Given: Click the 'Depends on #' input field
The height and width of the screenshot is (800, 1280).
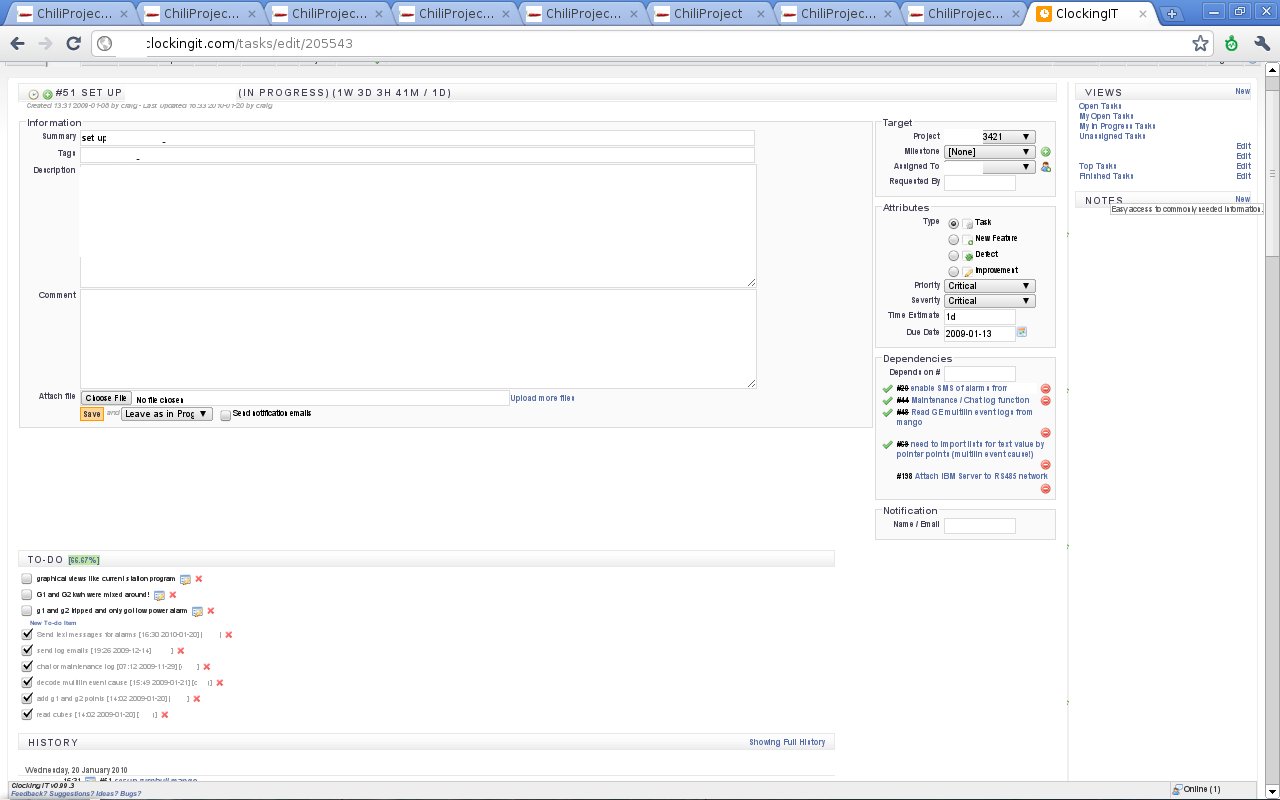Looking at the screenshot, I should [x=980, y=373].
